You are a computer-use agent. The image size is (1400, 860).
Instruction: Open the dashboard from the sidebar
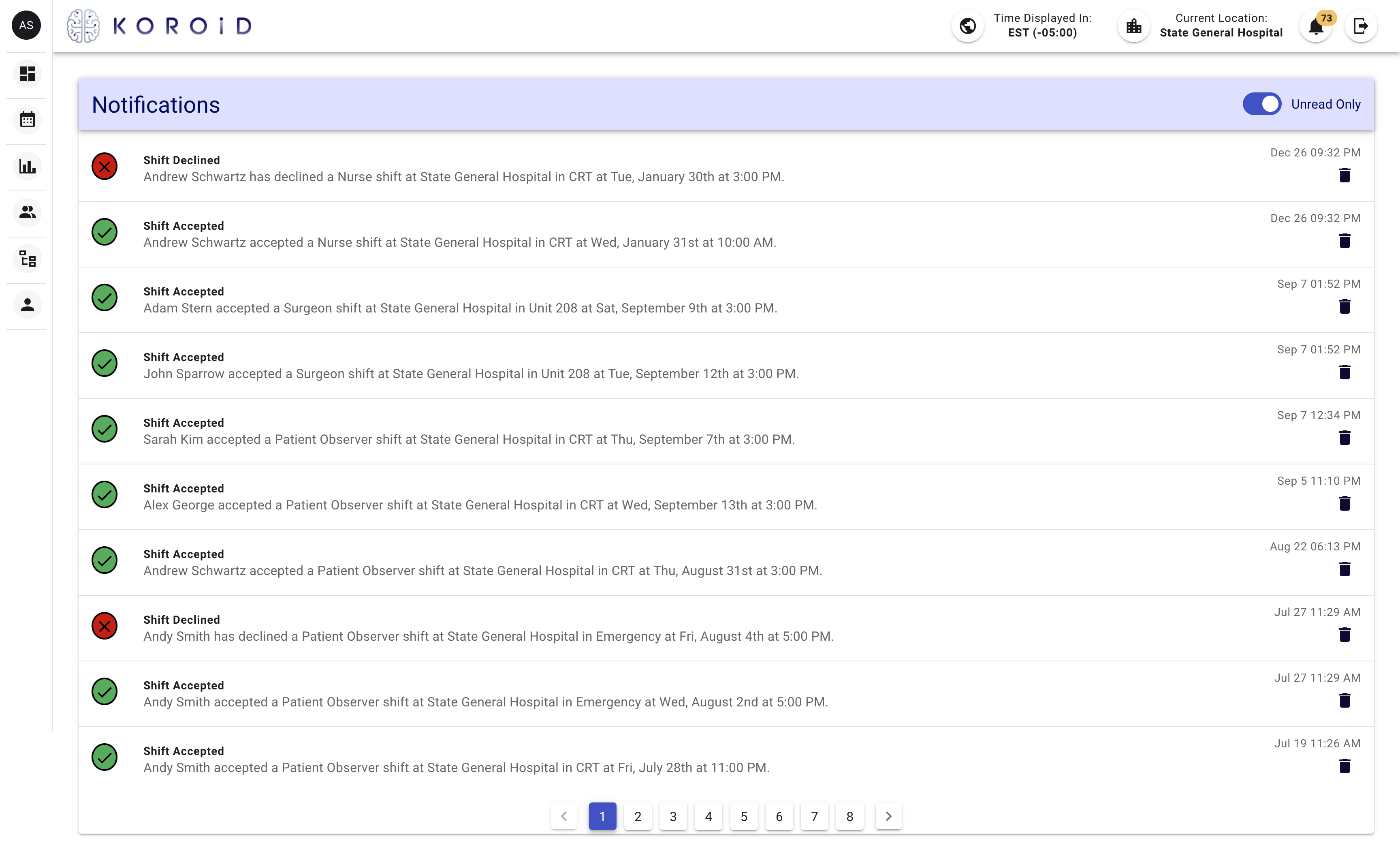click(27, 74)
